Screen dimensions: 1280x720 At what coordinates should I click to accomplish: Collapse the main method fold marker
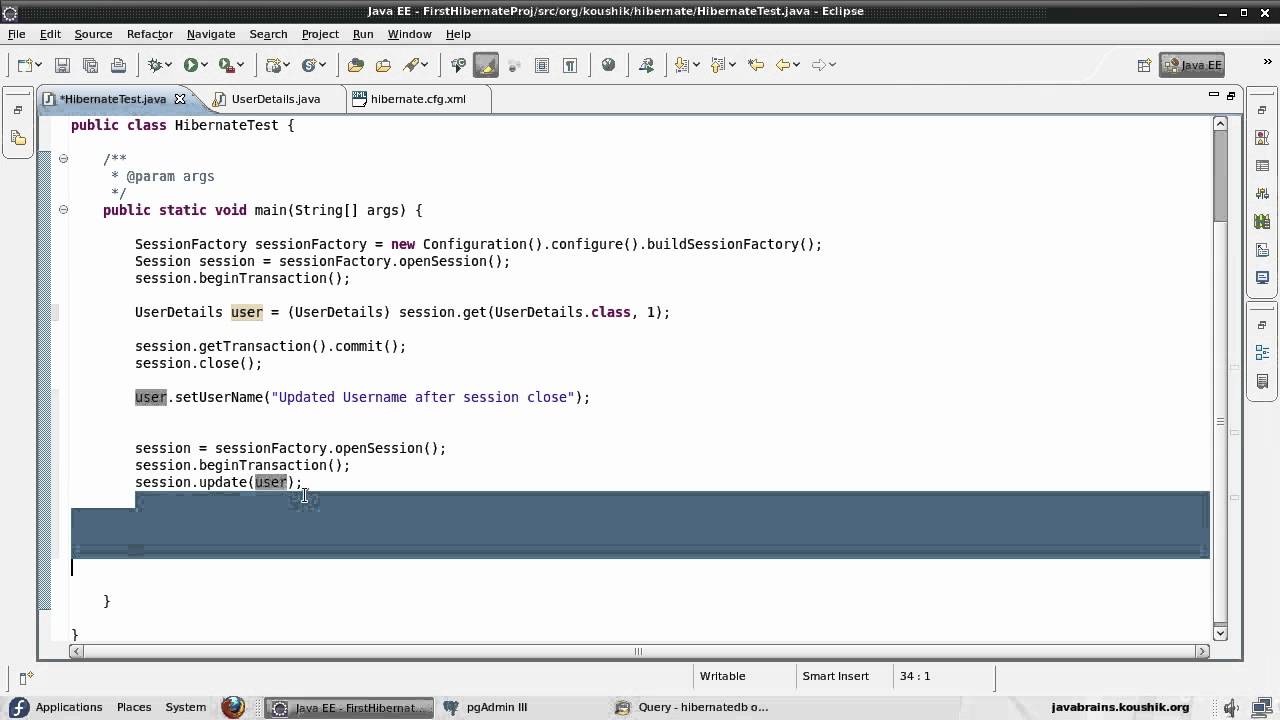pyautogui.click(x=63, y=210)
